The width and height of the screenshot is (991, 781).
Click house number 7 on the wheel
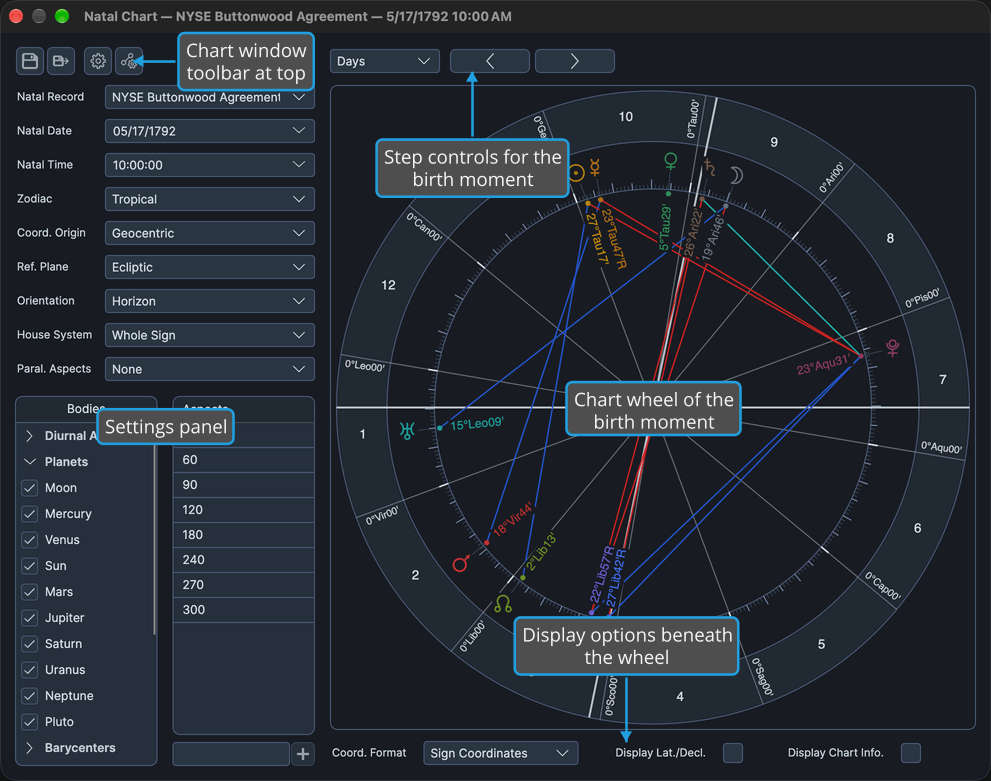click(942, 380)
